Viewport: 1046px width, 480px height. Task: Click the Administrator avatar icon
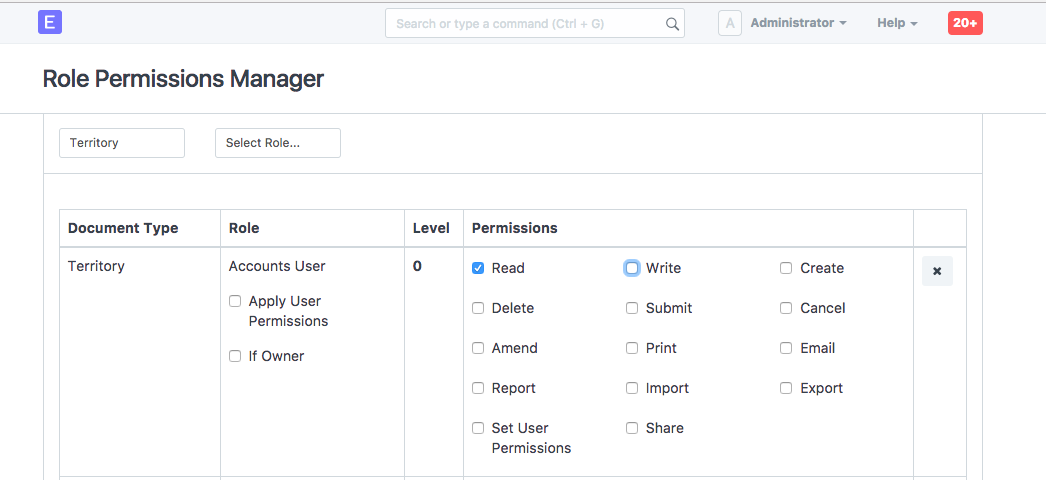pyautogui.click(x=729, y=23)
